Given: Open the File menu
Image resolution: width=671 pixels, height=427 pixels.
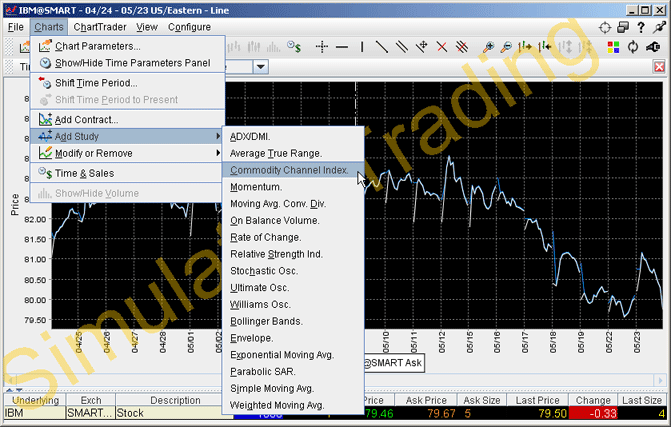Looking at the screenshot, I should click(16, 27).
